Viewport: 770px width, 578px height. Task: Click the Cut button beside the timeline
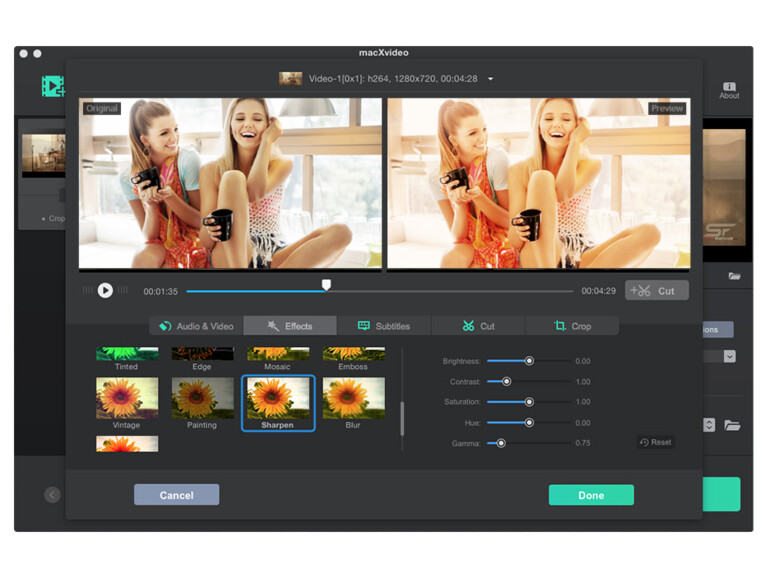[x=657, y=290]
